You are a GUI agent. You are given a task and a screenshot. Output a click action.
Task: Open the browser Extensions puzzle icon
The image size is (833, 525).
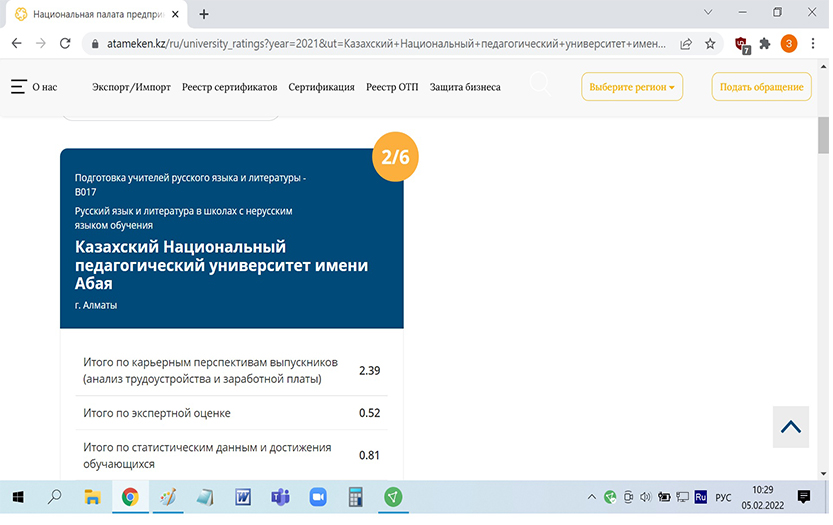[x=765, y=44]
